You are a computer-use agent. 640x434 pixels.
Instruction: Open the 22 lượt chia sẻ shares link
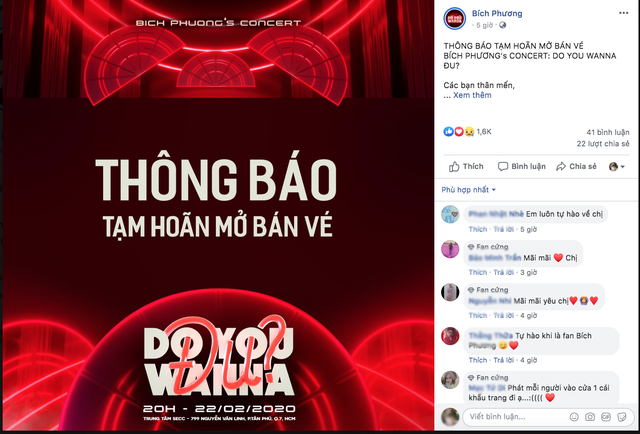coord(602,144)
